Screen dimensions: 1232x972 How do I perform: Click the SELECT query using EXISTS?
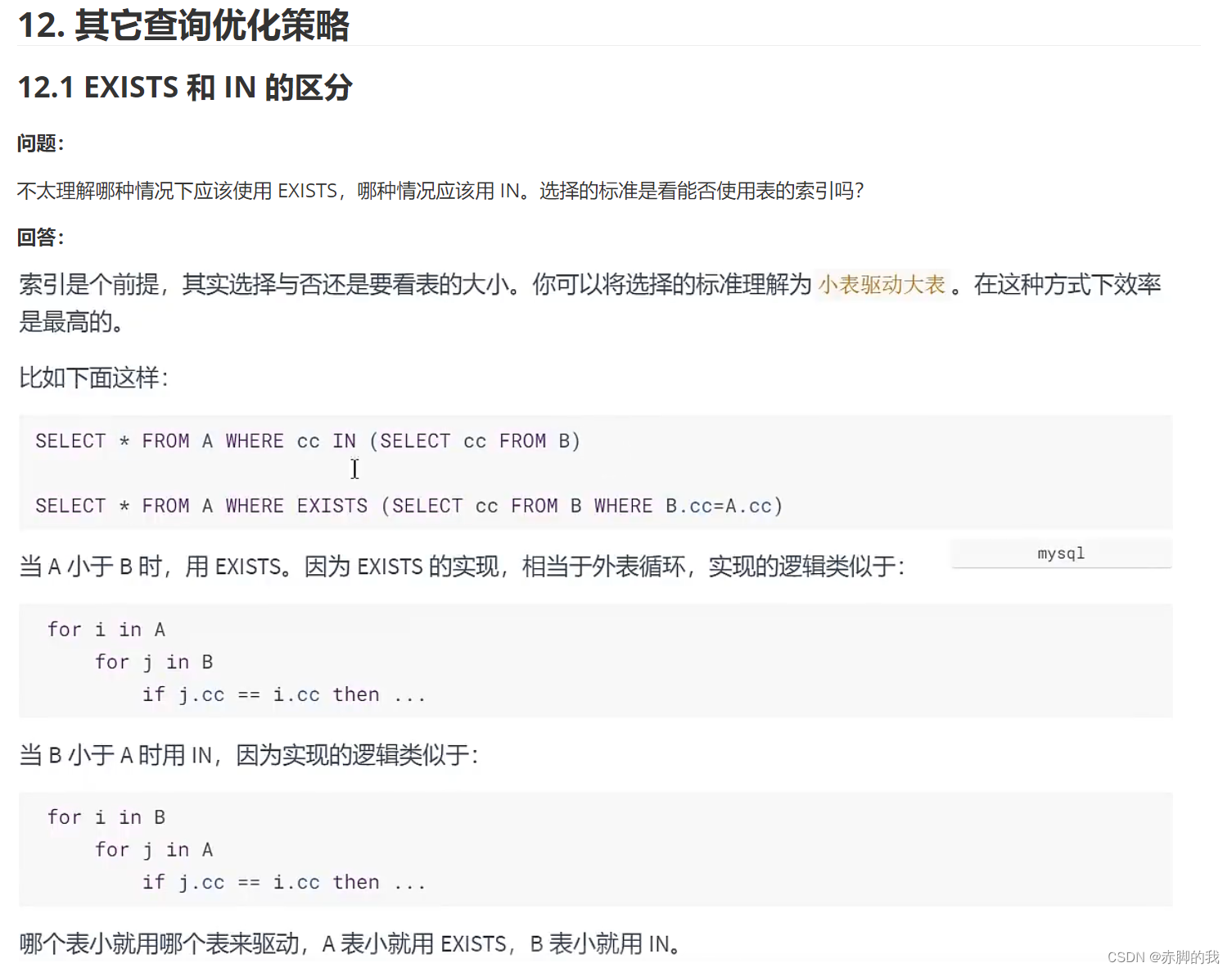coord(408,506)
